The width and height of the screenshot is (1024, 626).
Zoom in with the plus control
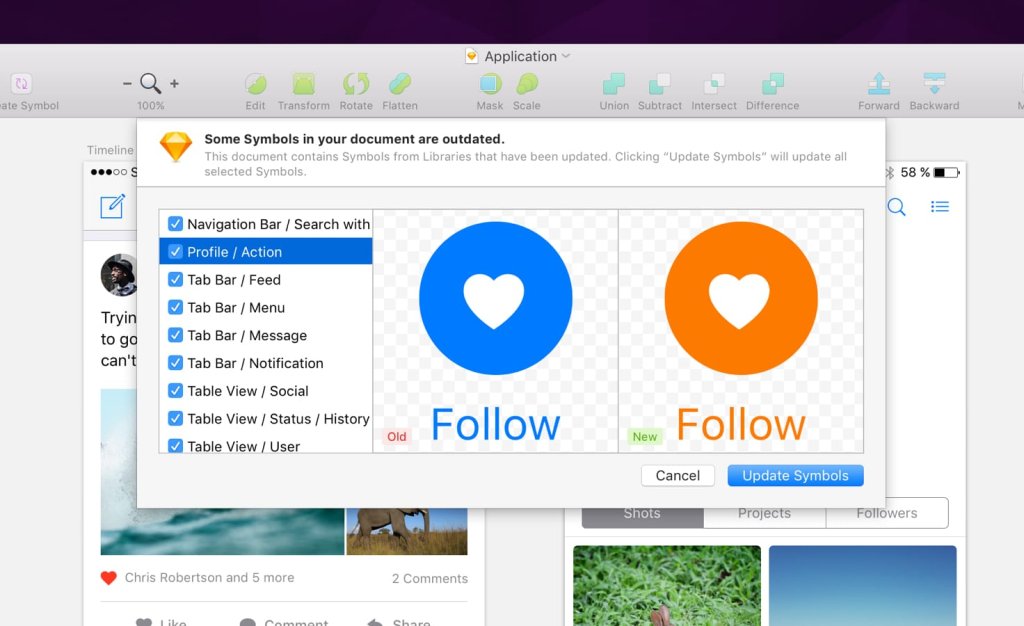(x=174, y=84)
